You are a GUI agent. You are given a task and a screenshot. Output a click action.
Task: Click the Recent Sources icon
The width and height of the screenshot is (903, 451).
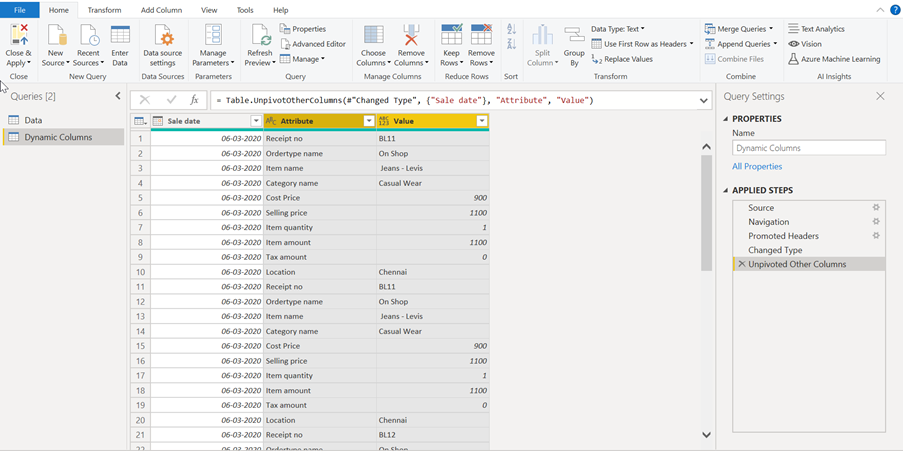point(89,35)
